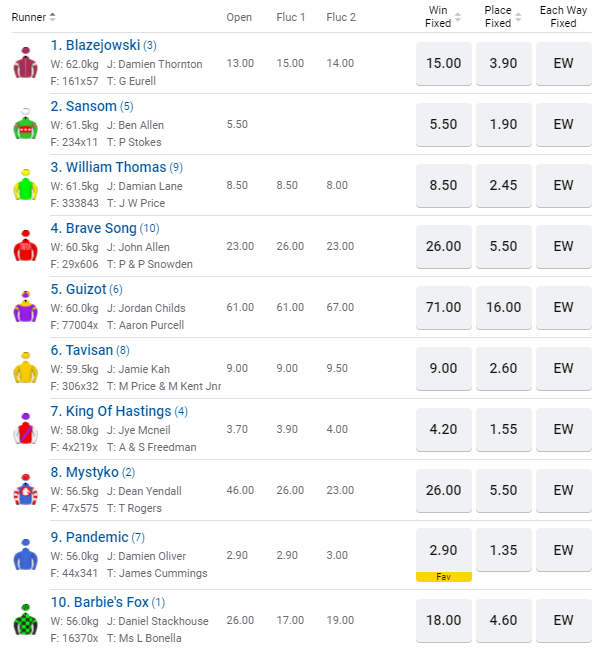The width and height of the screenshot is (604, 648).
Task: Click Guizot's purple and yellow silks icon
Action: coord(25,307)
